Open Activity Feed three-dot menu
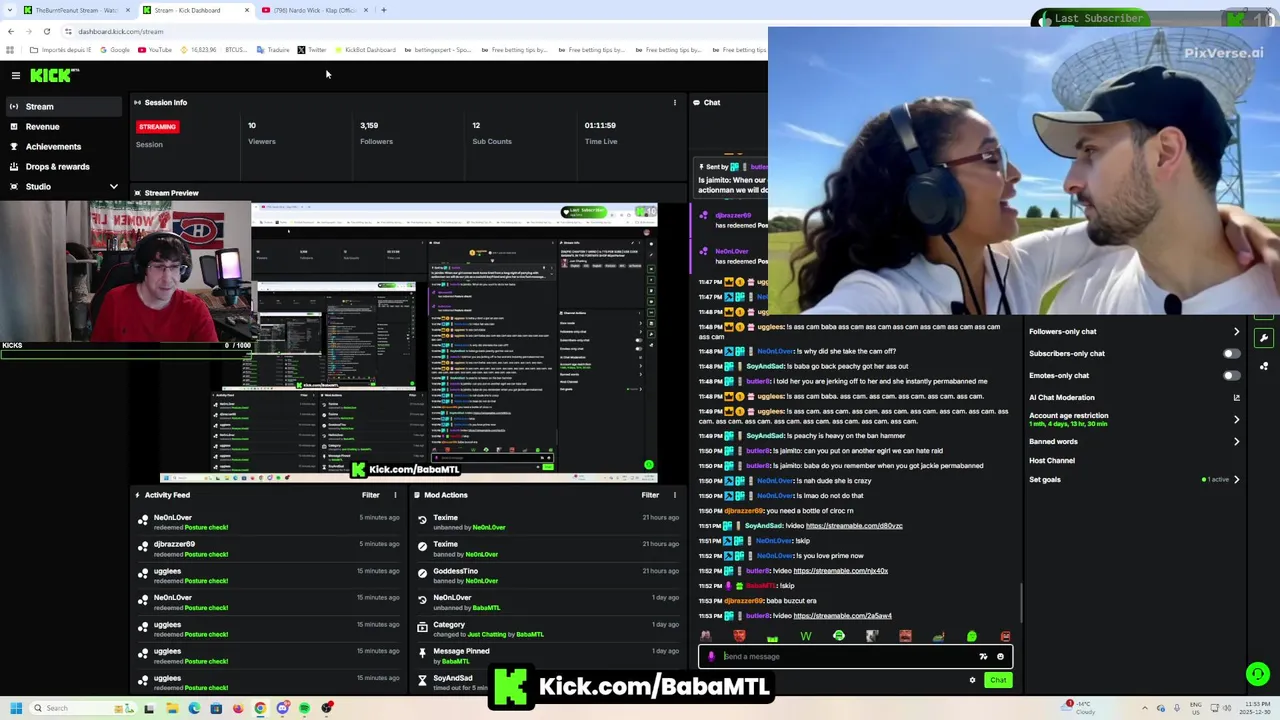The image size is (1280, 720). click(395, 495)
